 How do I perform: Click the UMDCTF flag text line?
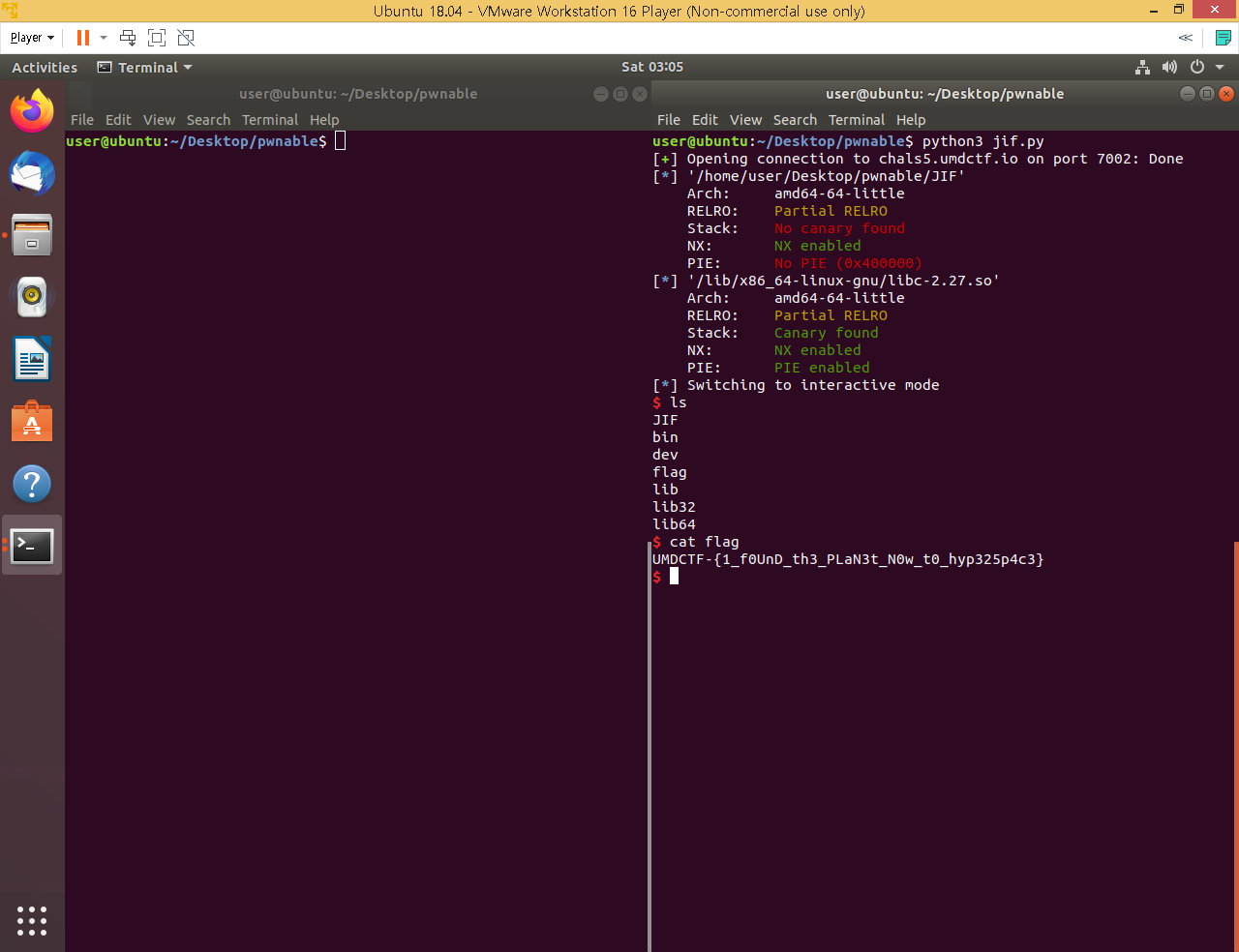(848, 559)
